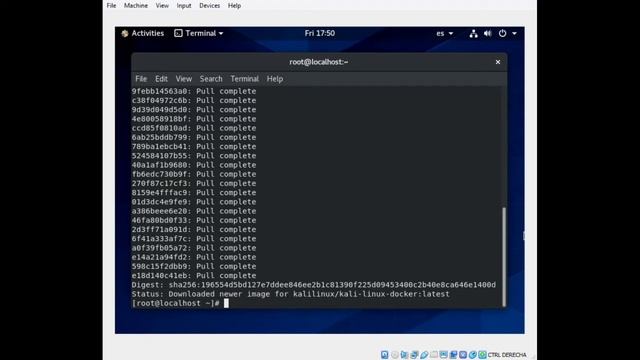Viewport: 640px width, 360px height.
Task: Click the VirtualBox hard disk activity icon
Action: (x=384, y=355)
